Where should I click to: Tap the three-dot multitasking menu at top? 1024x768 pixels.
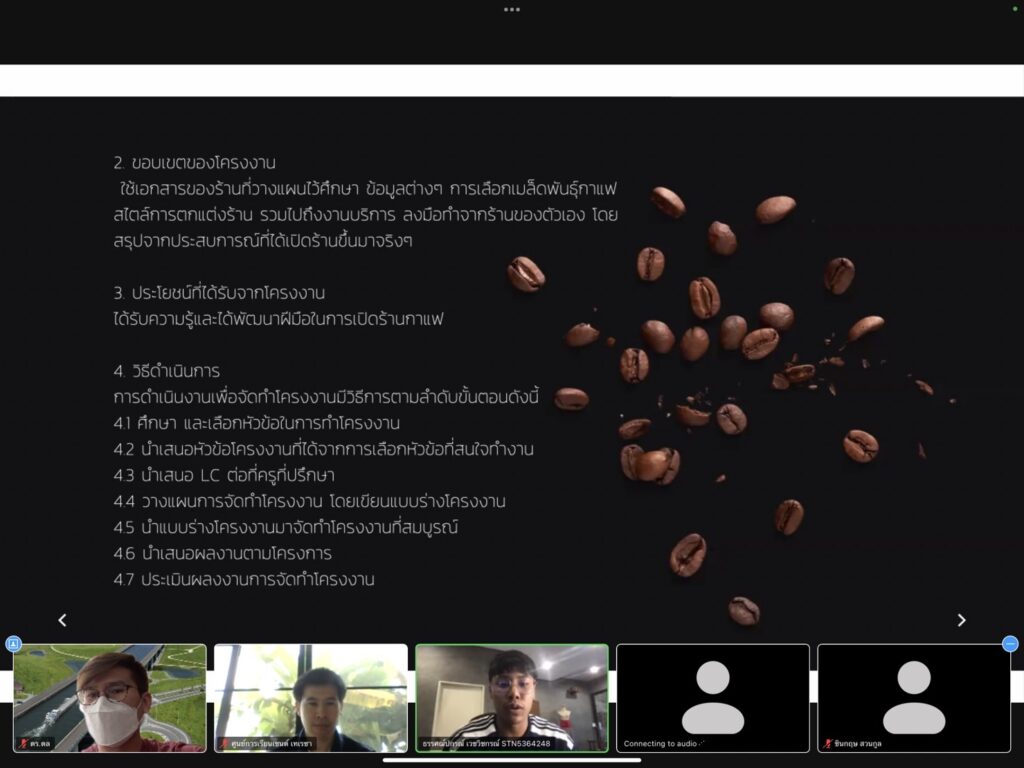coord(512,9)
